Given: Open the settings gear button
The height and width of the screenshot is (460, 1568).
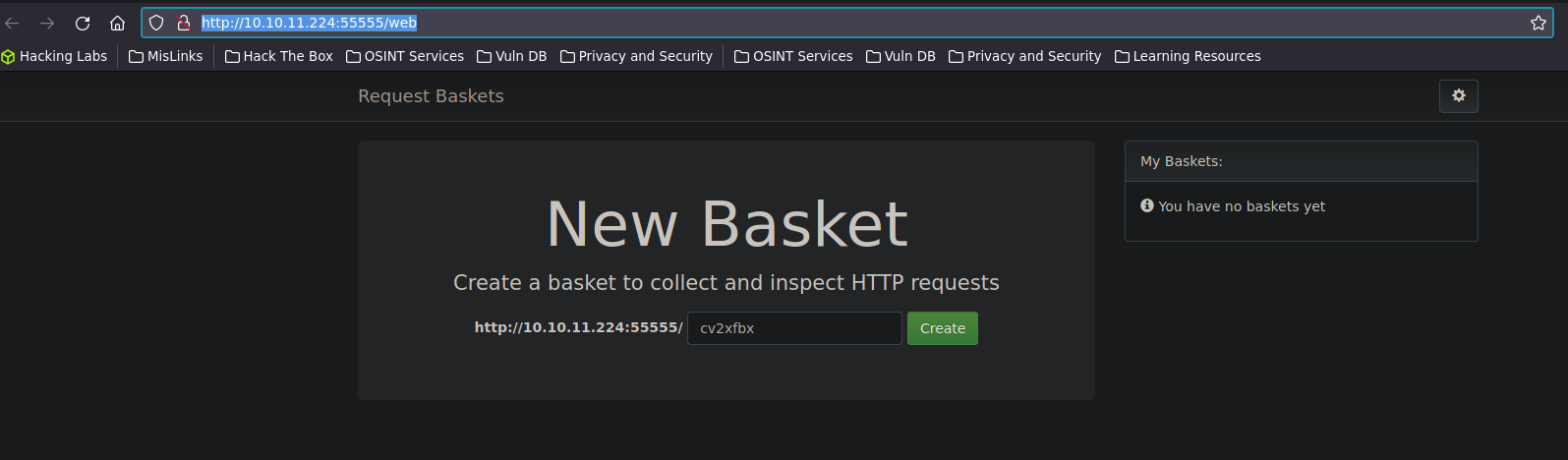Looking at the screenshot, I should point(1459,96).
